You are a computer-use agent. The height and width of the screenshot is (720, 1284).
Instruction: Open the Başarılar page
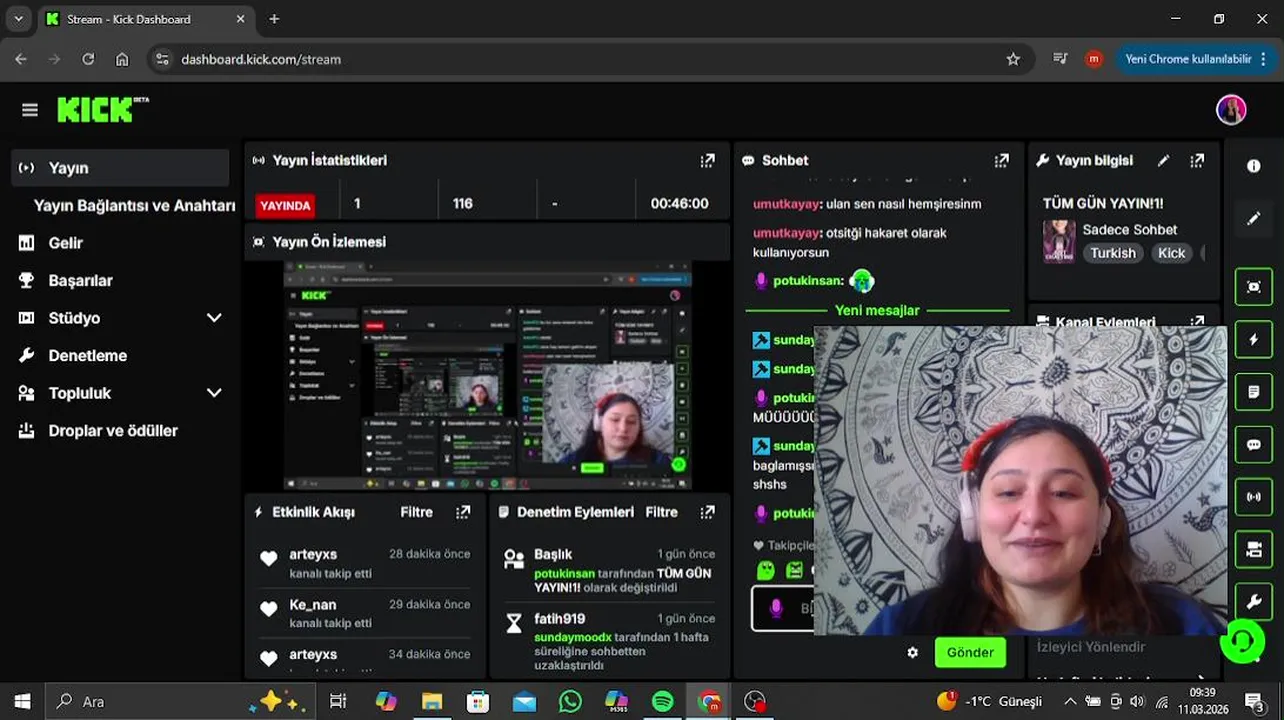pos(81,281)
